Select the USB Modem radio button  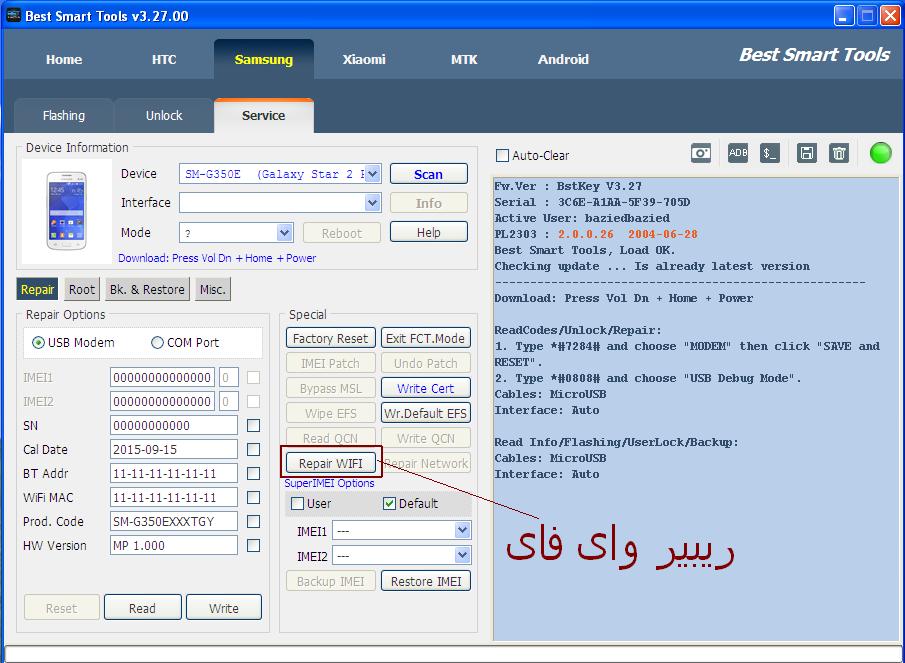[38, 343]
